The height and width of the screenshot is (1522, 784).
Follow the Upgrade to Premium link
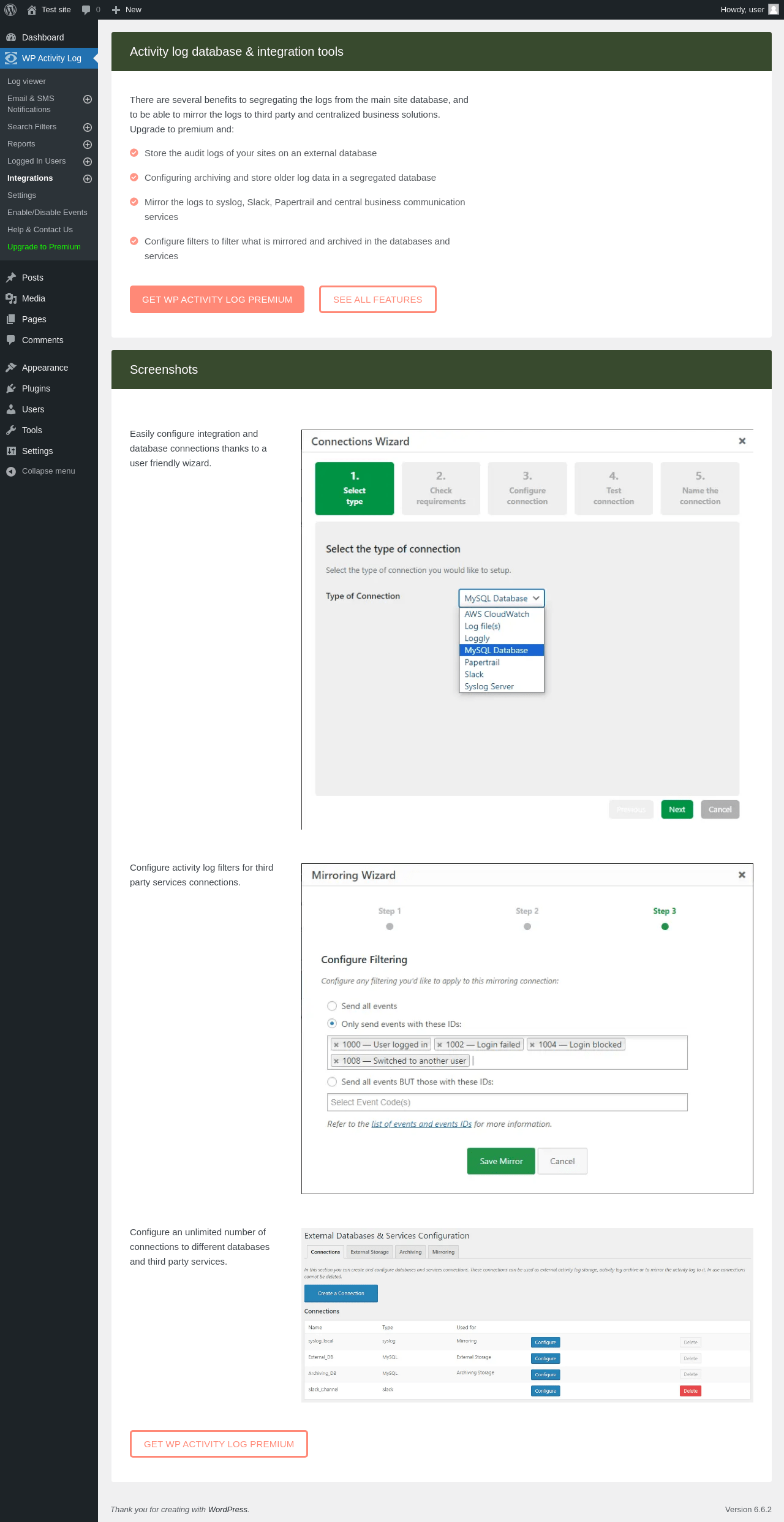click(x=44, y=247)
